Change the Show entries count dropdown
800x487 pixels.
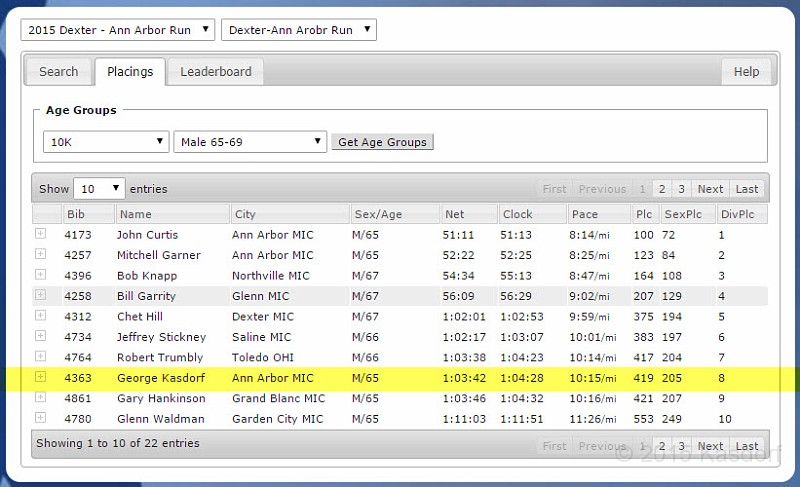(99, 188)
